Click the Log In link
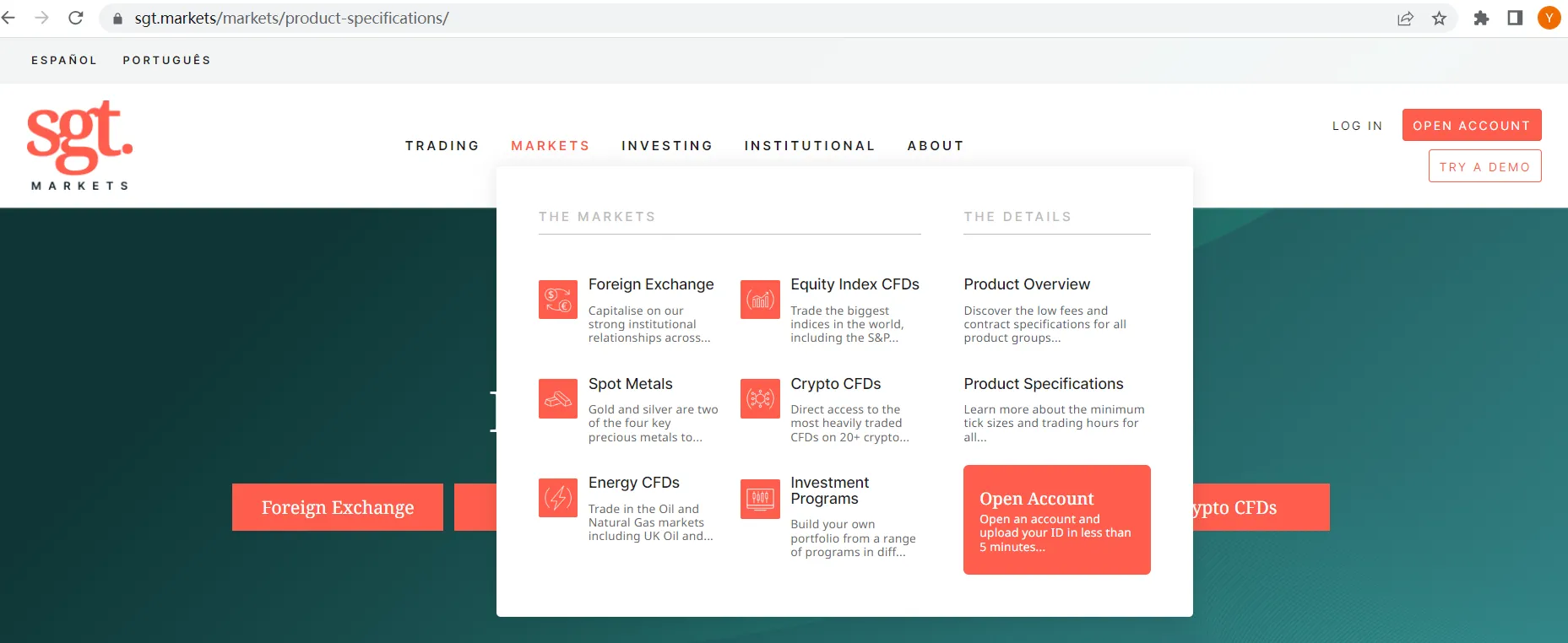Image resolution: width=1568 pixels, height=643 pixels. 1357,126
